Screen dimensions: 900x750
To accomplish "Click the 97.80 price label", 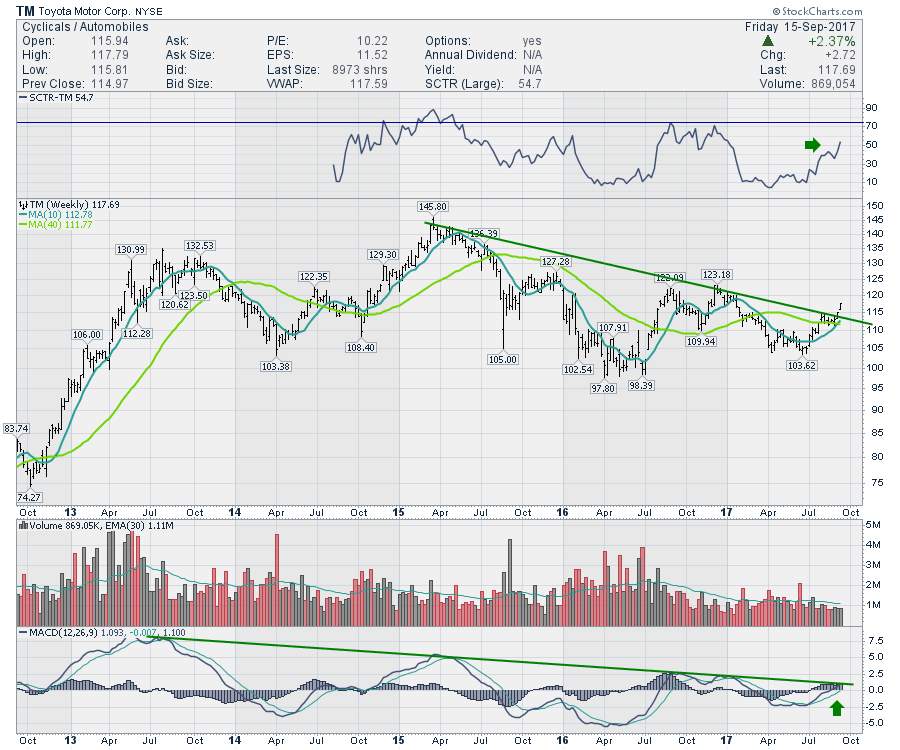I will pyautogui.click(x=603, y=388).
